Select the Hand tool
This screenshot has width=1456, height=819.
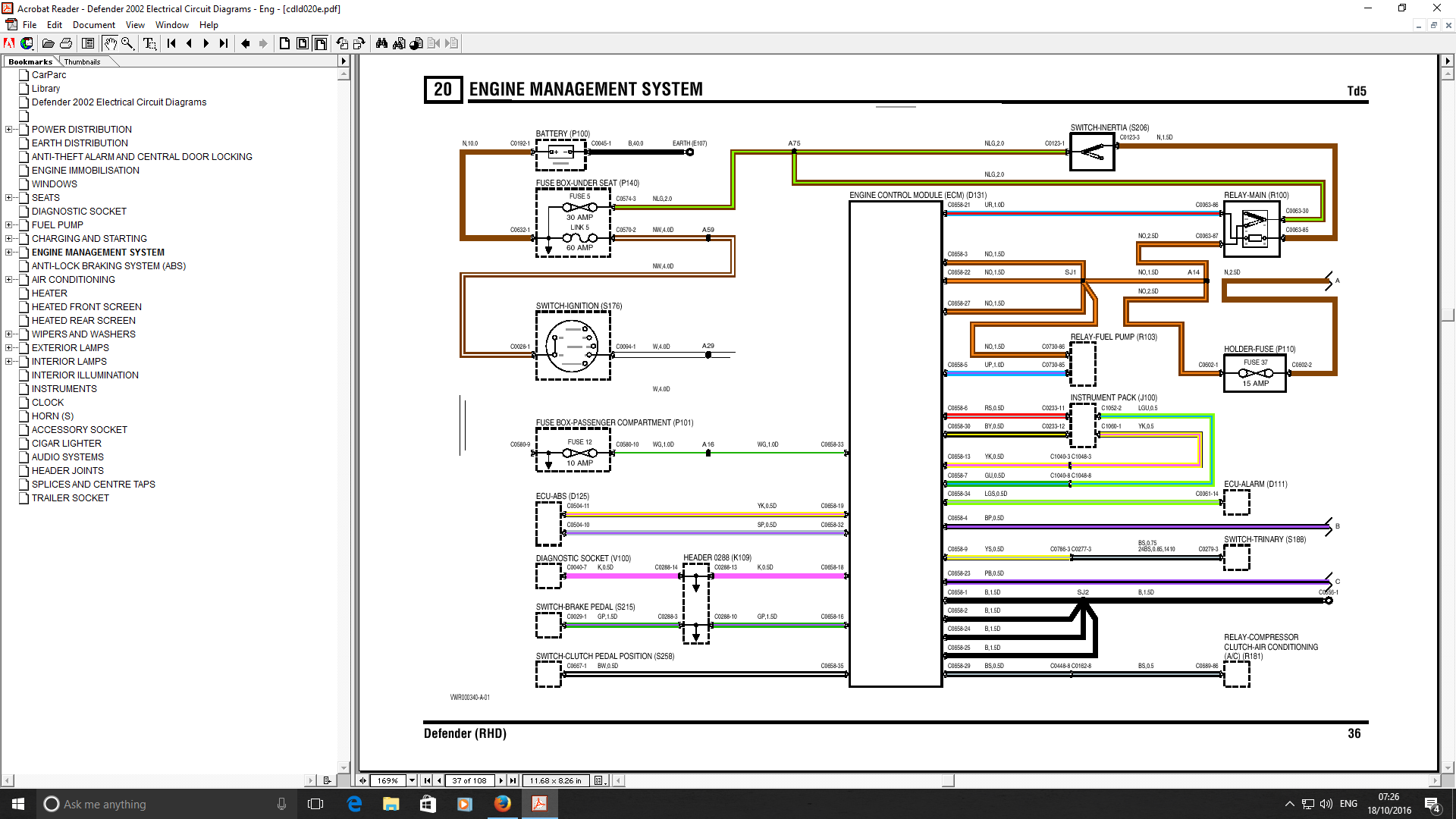coord(111,43)
